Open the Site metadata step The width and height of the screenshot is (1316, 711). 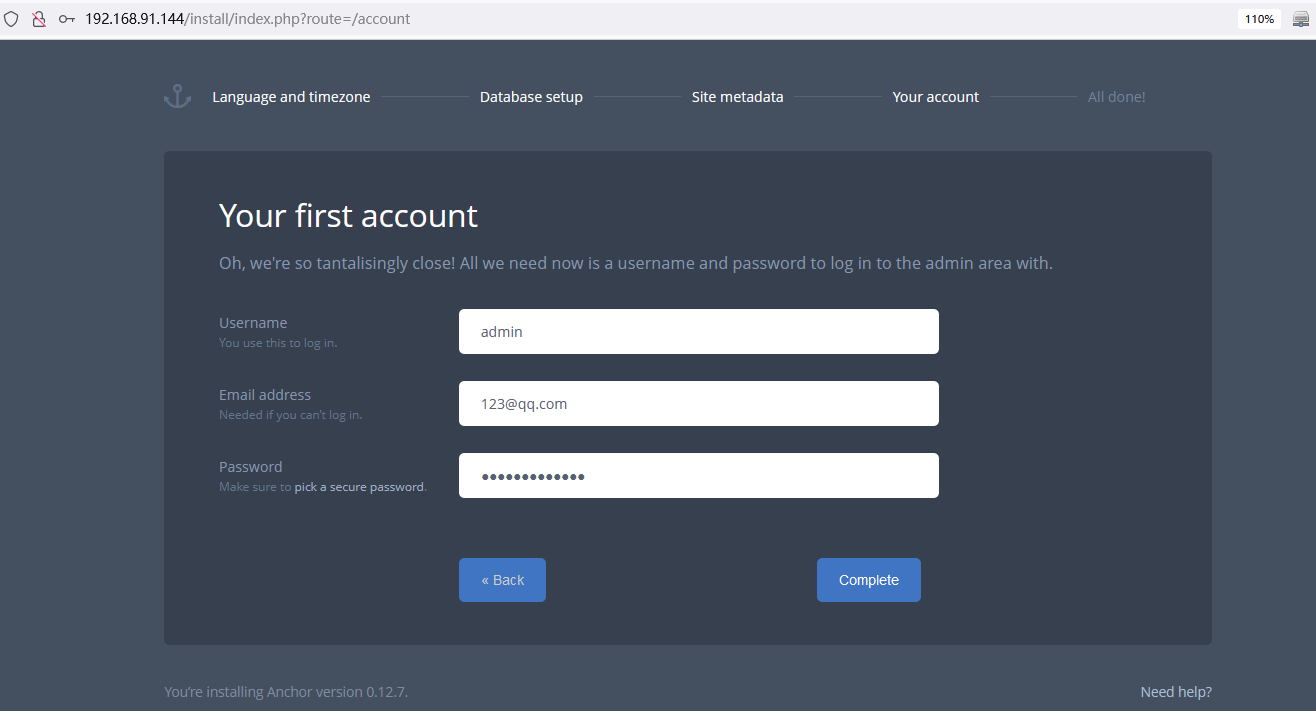point(738,97)
